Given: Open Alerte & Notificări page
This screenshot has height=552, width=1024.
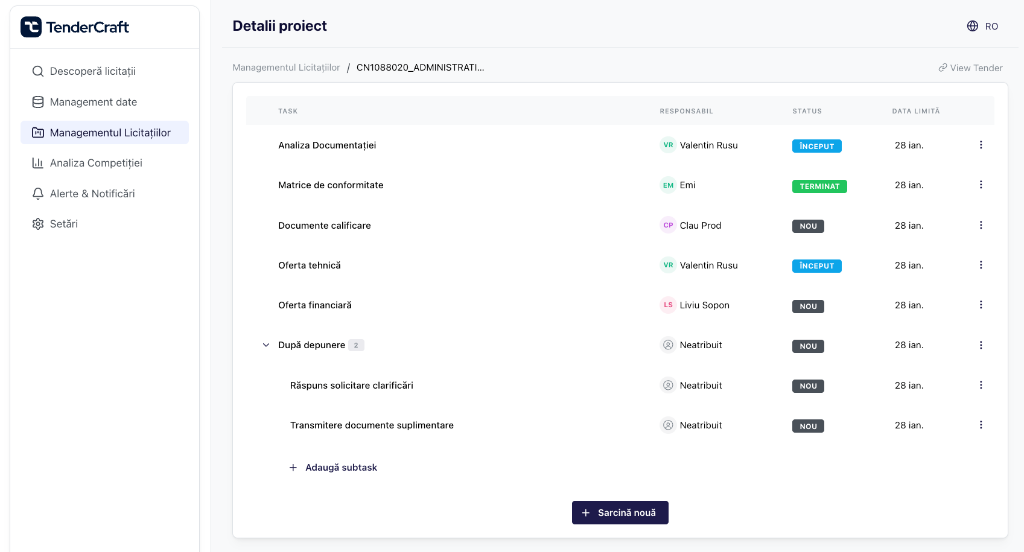Looking at the screenshot, I should coord(92,193).
